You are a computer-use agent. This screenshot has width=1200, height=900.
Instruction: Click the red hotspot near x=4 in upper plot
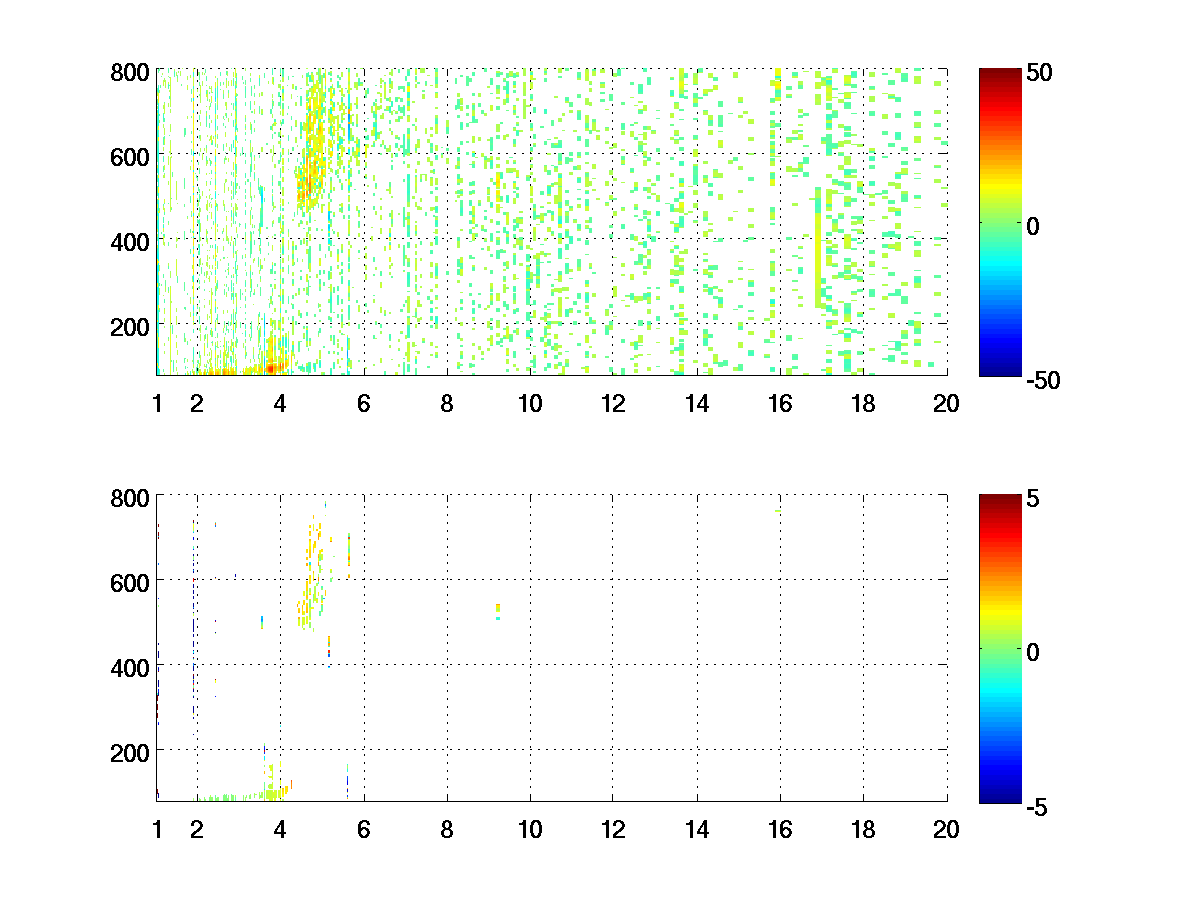[x=271, y=368]
